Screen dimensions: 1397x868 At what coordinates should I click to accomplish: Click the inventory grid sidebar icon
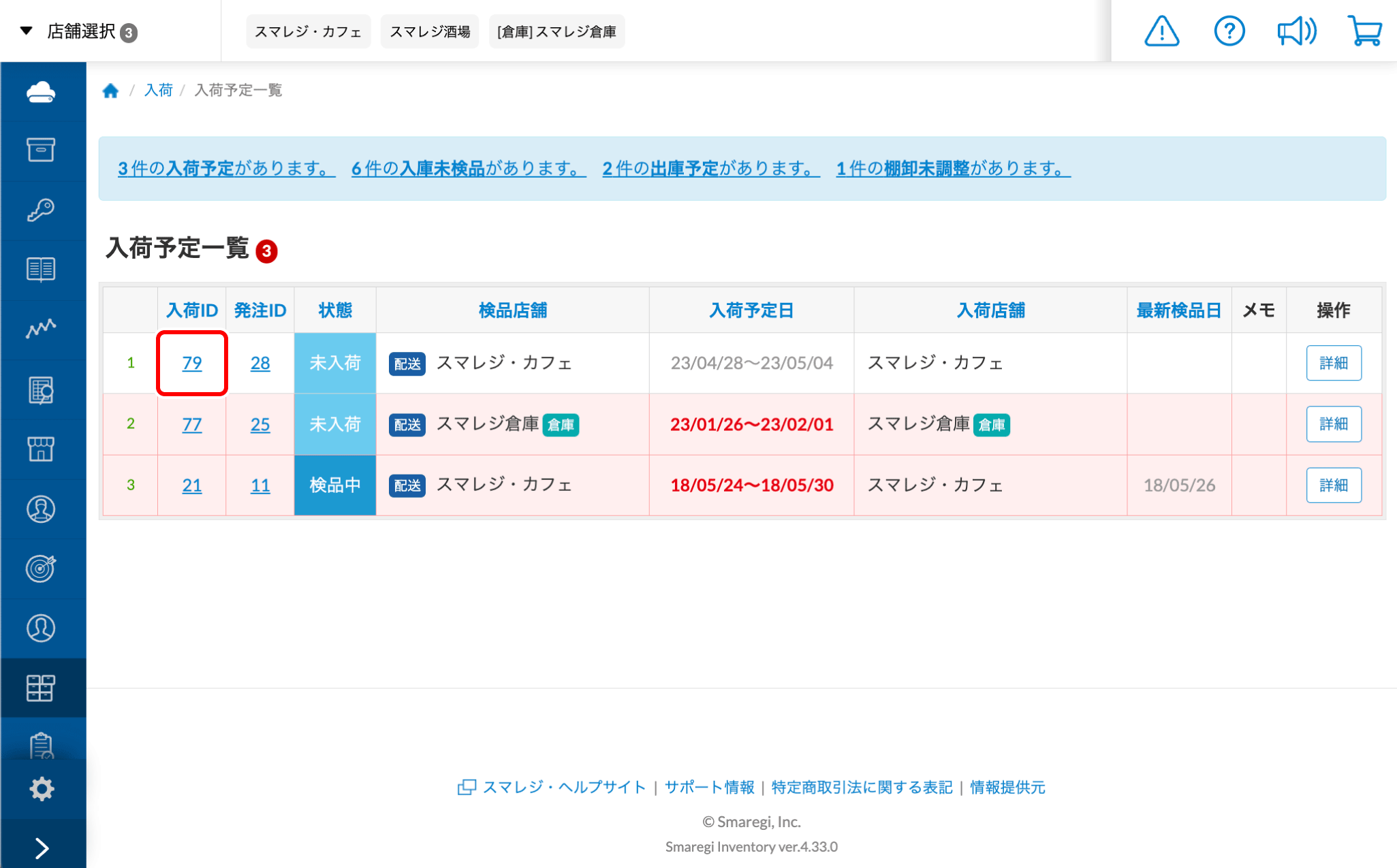pyautogui.click(x=41, y=688)
